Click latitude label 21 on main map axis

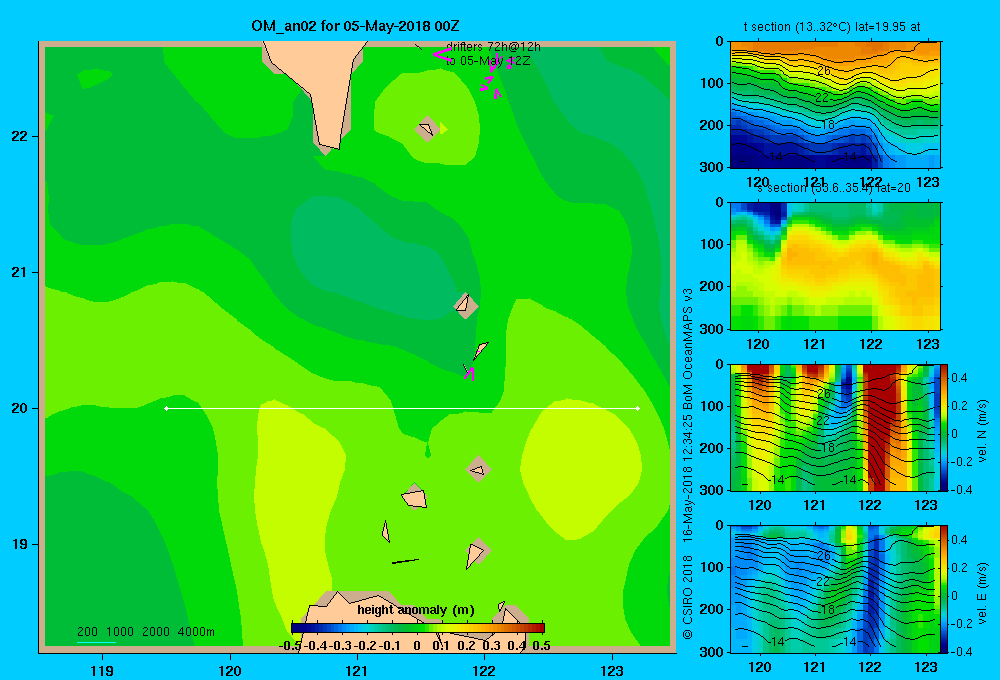click(20, 272)
